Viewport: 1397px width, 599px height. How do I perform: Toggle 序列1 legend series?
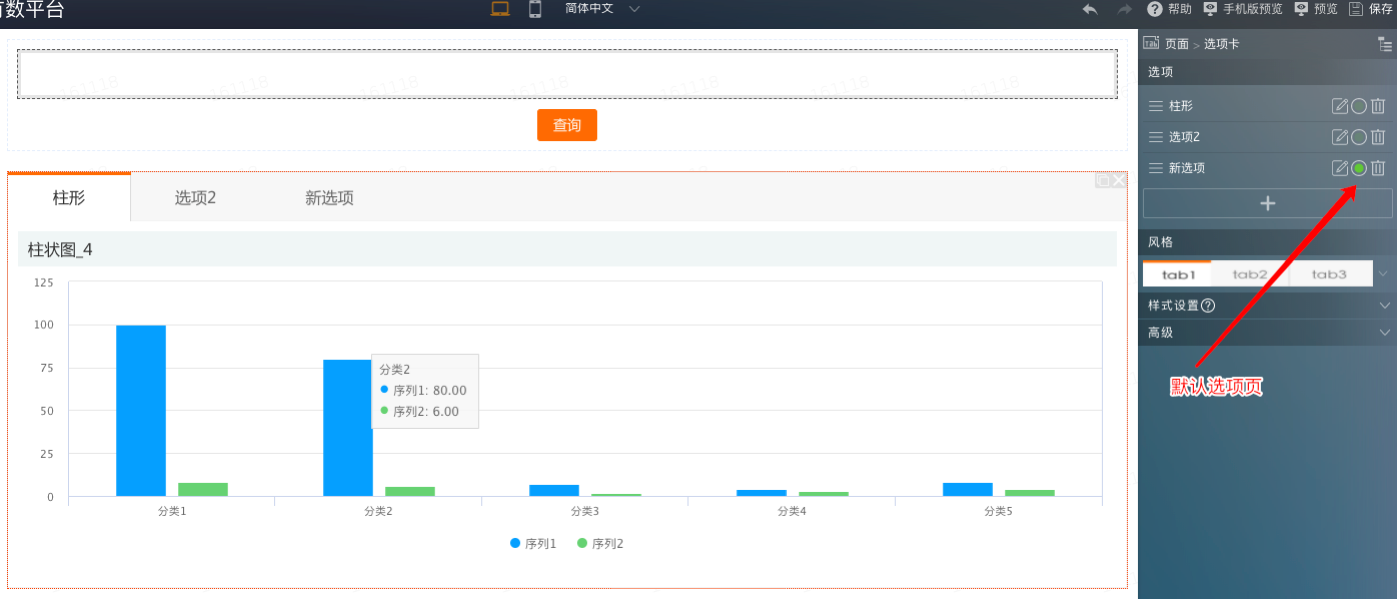(533, 544)
